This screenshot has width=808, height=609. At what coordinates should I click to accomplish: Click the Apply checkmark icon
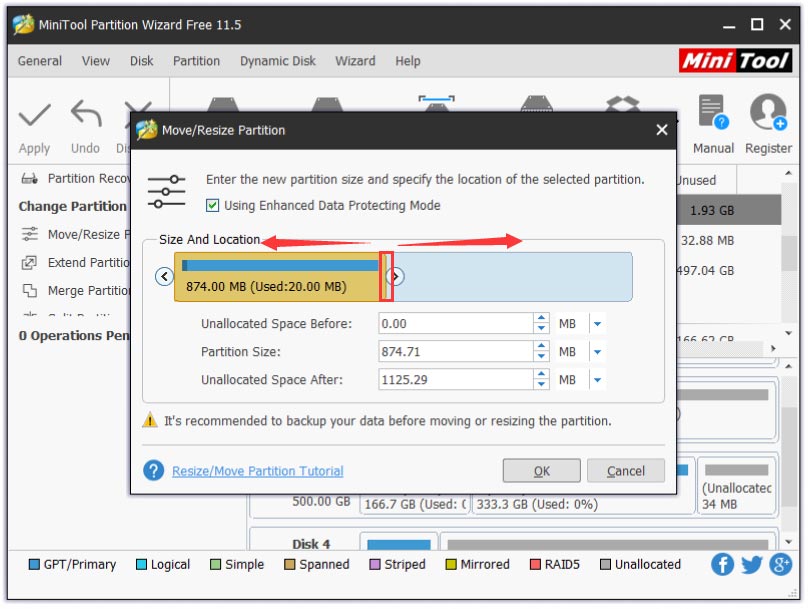[x=34, y=117]
